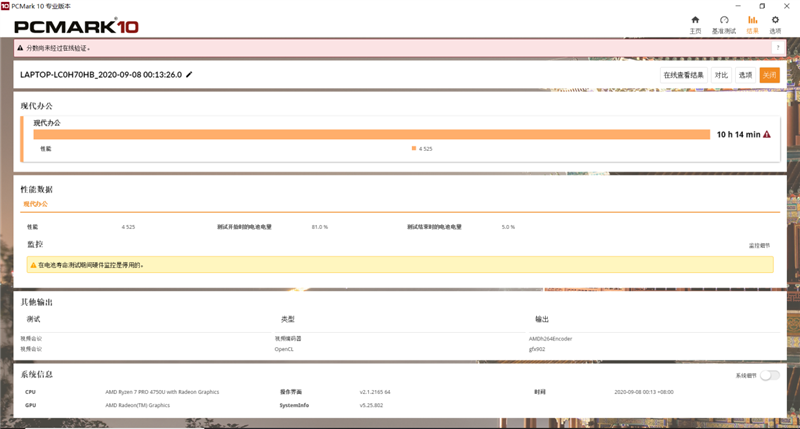The height and width of the screenshot is (429, 800).
Task: Click the result name LAPTOP-LC0H70HB_2020-09-08
Action: (x=101, y=74)
